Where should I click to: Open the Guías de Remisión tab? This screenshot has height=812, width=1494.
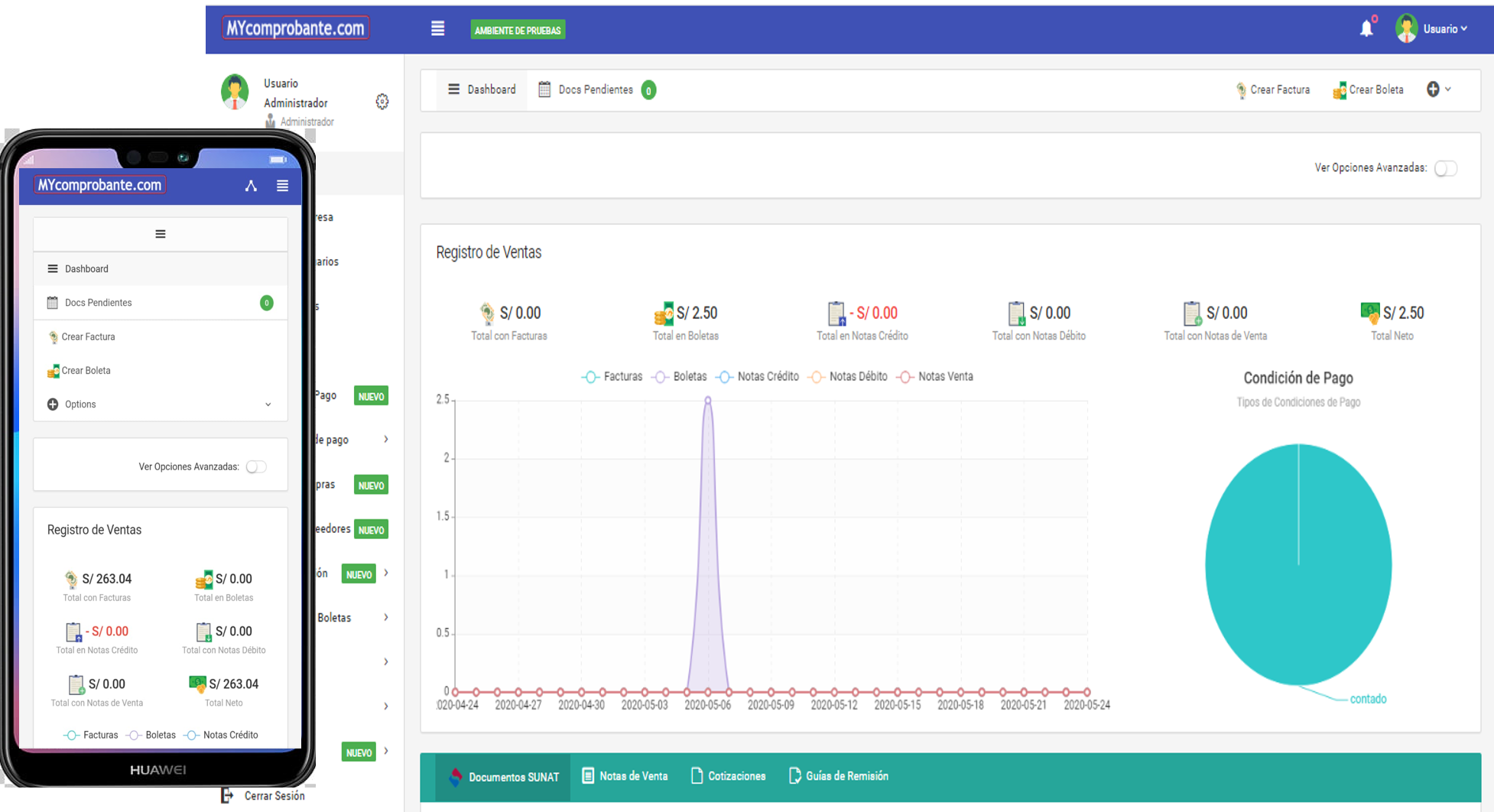click(x=838, y=776)
